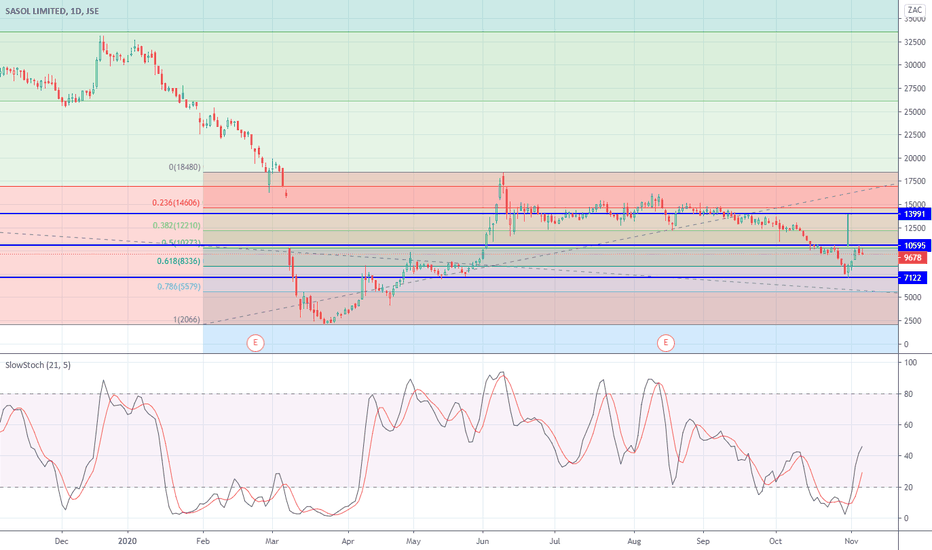Click the Mar label on time axis
The width and height of the screenshot is (932, 550).
[x=272, y=541]
